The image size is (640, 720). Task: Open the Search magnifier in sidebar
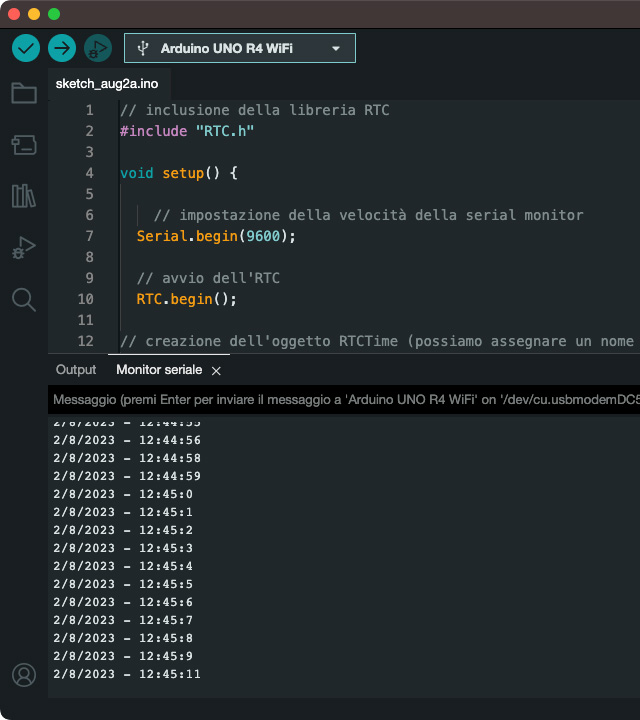[x=24, y=299]
